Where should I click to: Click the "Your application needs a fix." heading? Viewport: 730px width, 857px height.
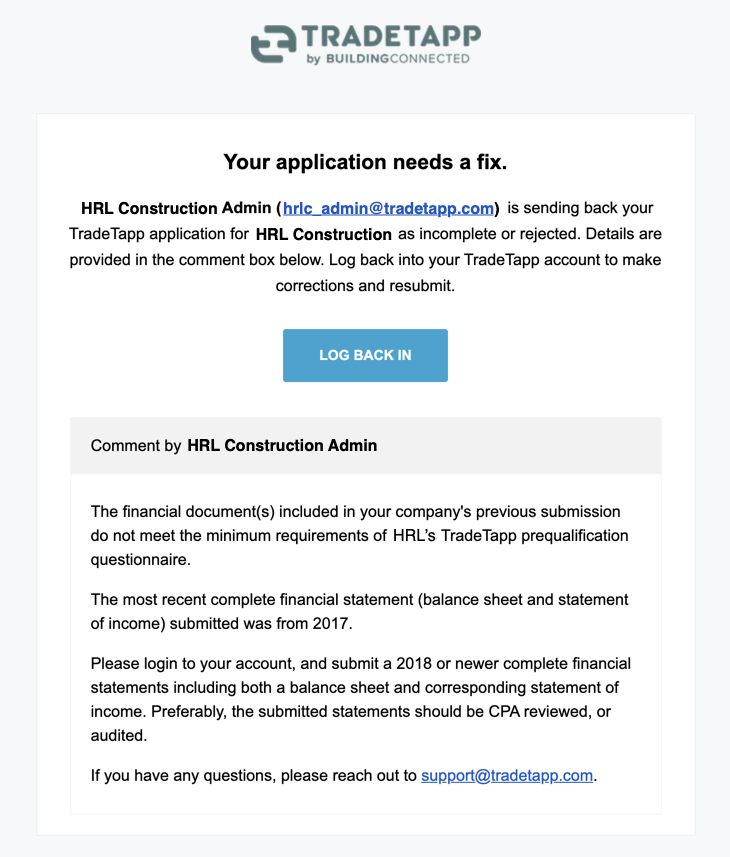pos(365,162)
